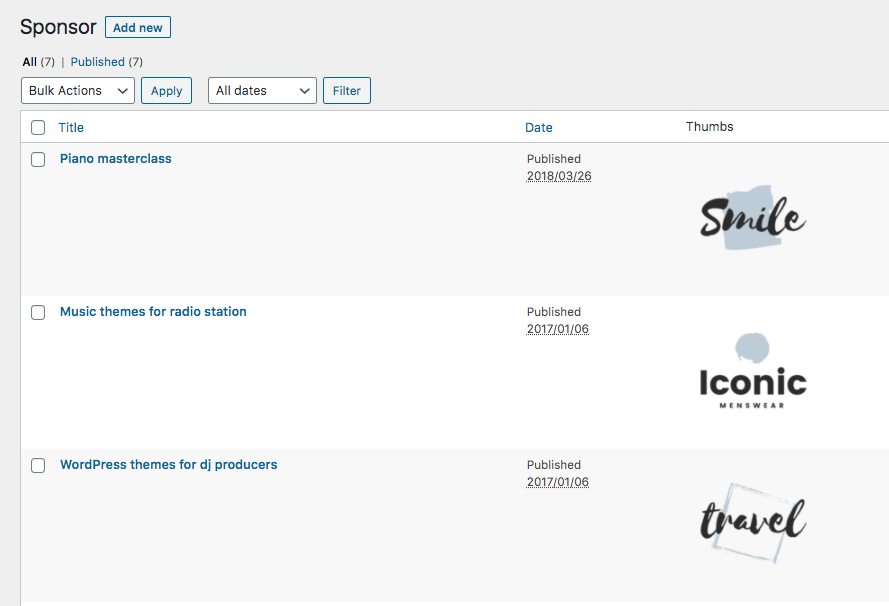889x606 pixels.
Task: Expand the All dates dropdown
Action: click(262, 91)
